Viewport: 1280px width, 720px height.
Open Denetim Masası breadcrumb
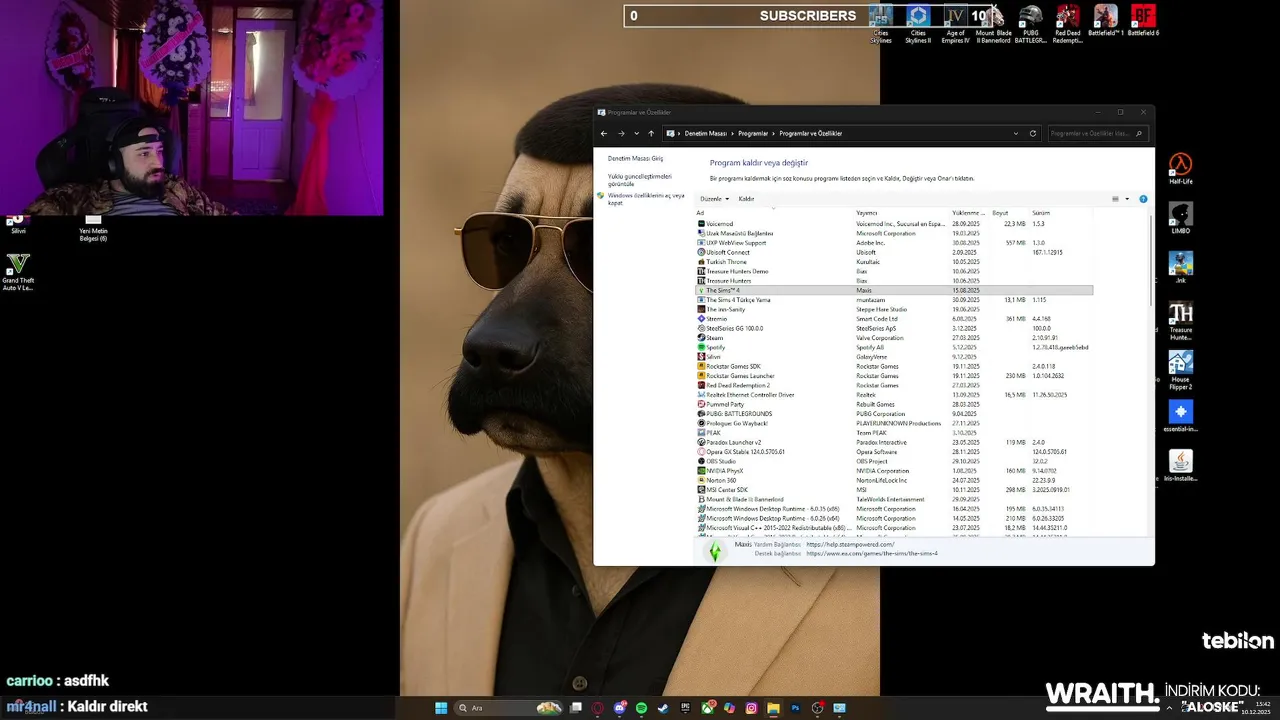click(705, 133)
